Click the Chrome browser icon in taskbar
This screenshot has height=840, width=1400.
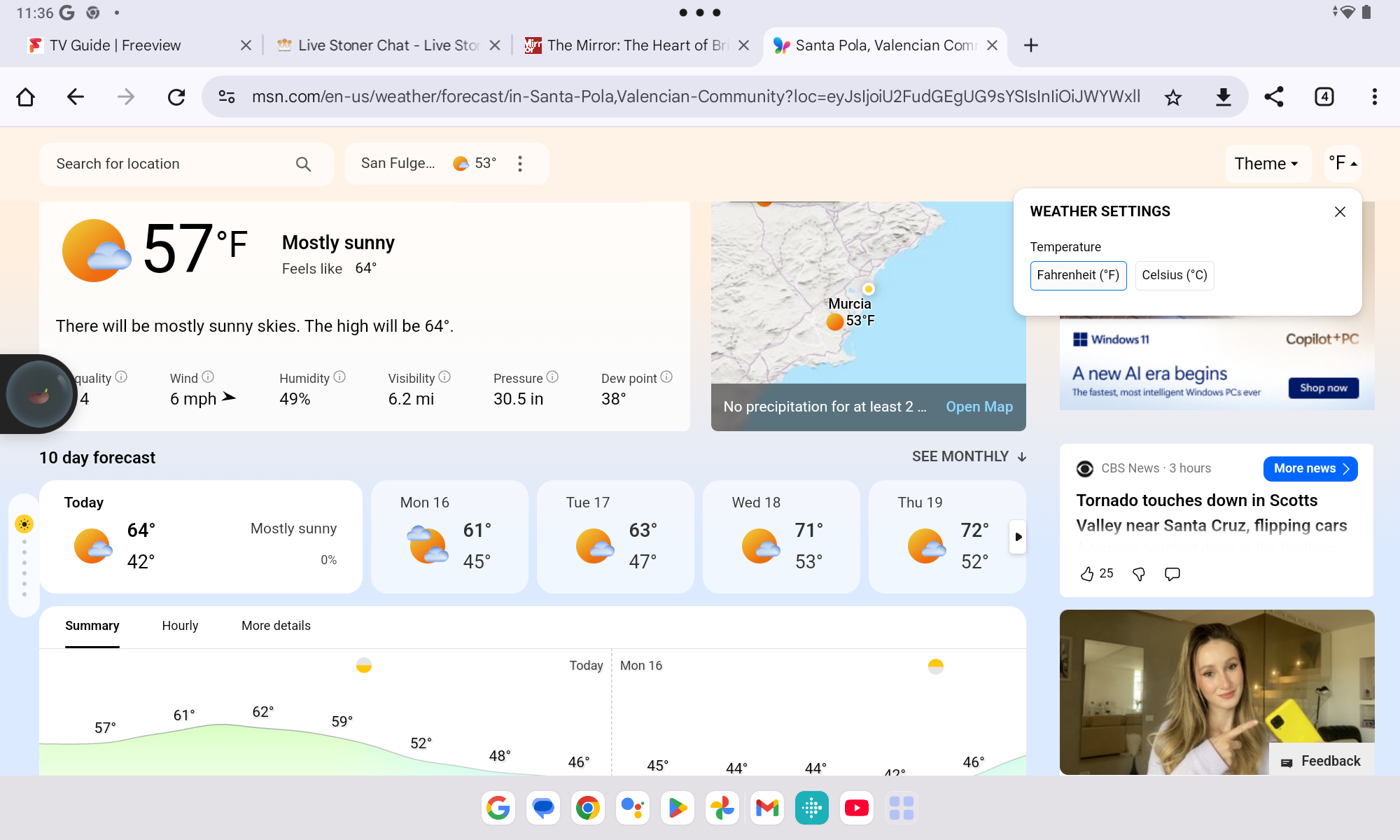pyautogui.click(x=588, y=808)
